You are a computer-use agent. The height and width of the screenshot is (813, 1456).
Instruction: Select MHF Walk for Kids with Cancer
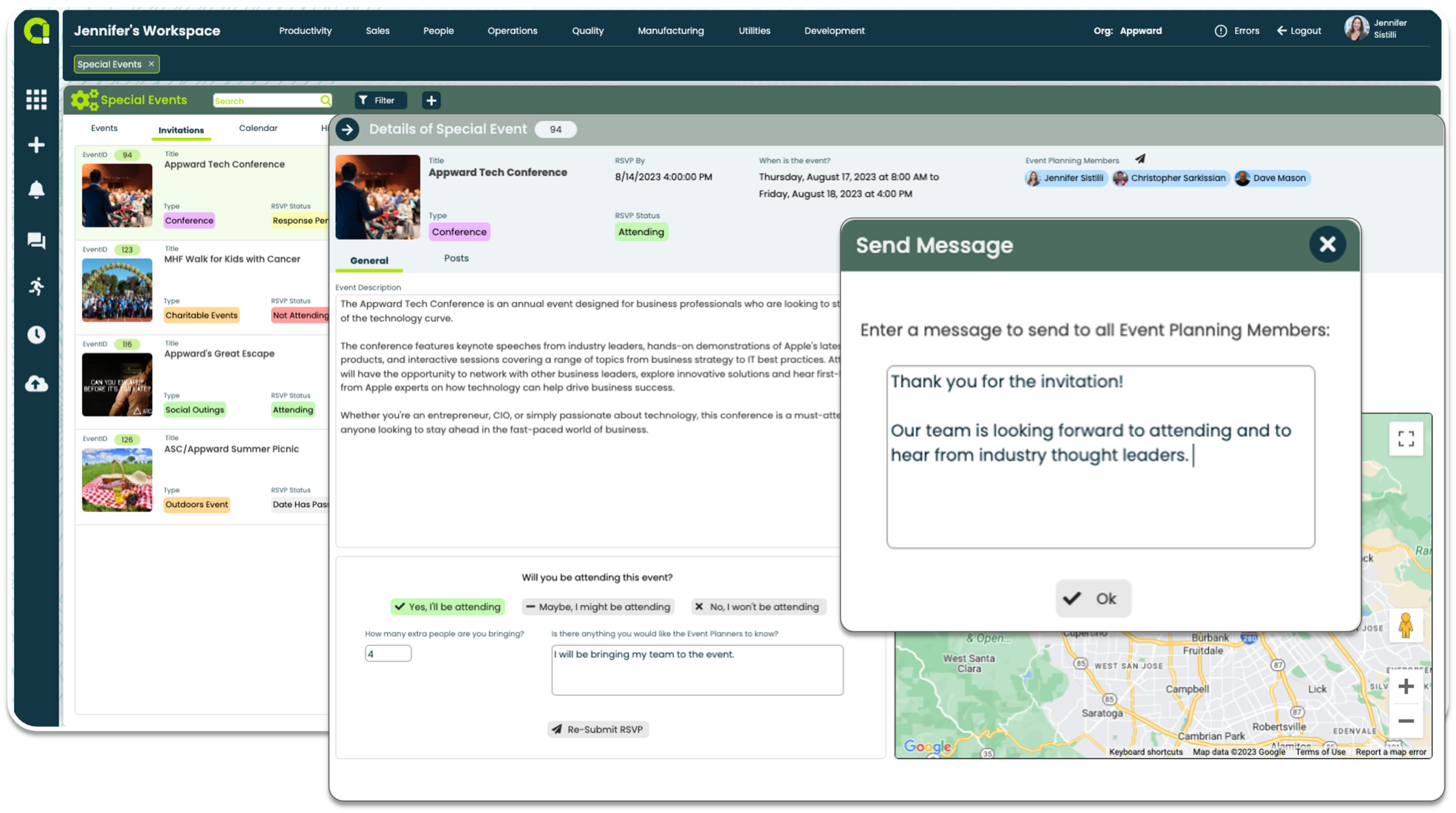[232, 259]
